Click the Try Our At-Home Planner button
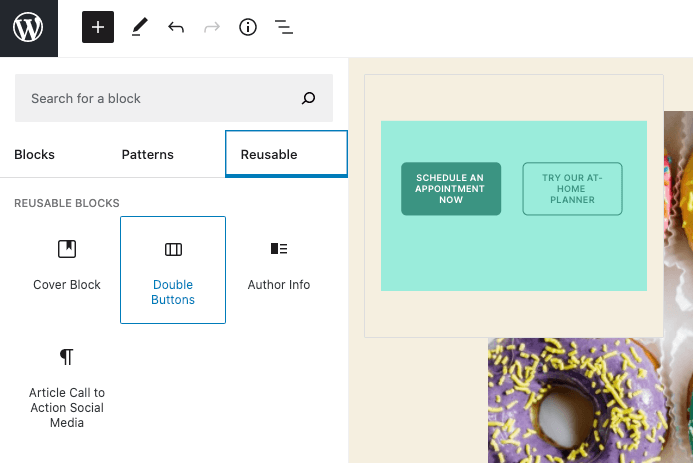This screenshot has height=463, width=693. click(572, 188)
